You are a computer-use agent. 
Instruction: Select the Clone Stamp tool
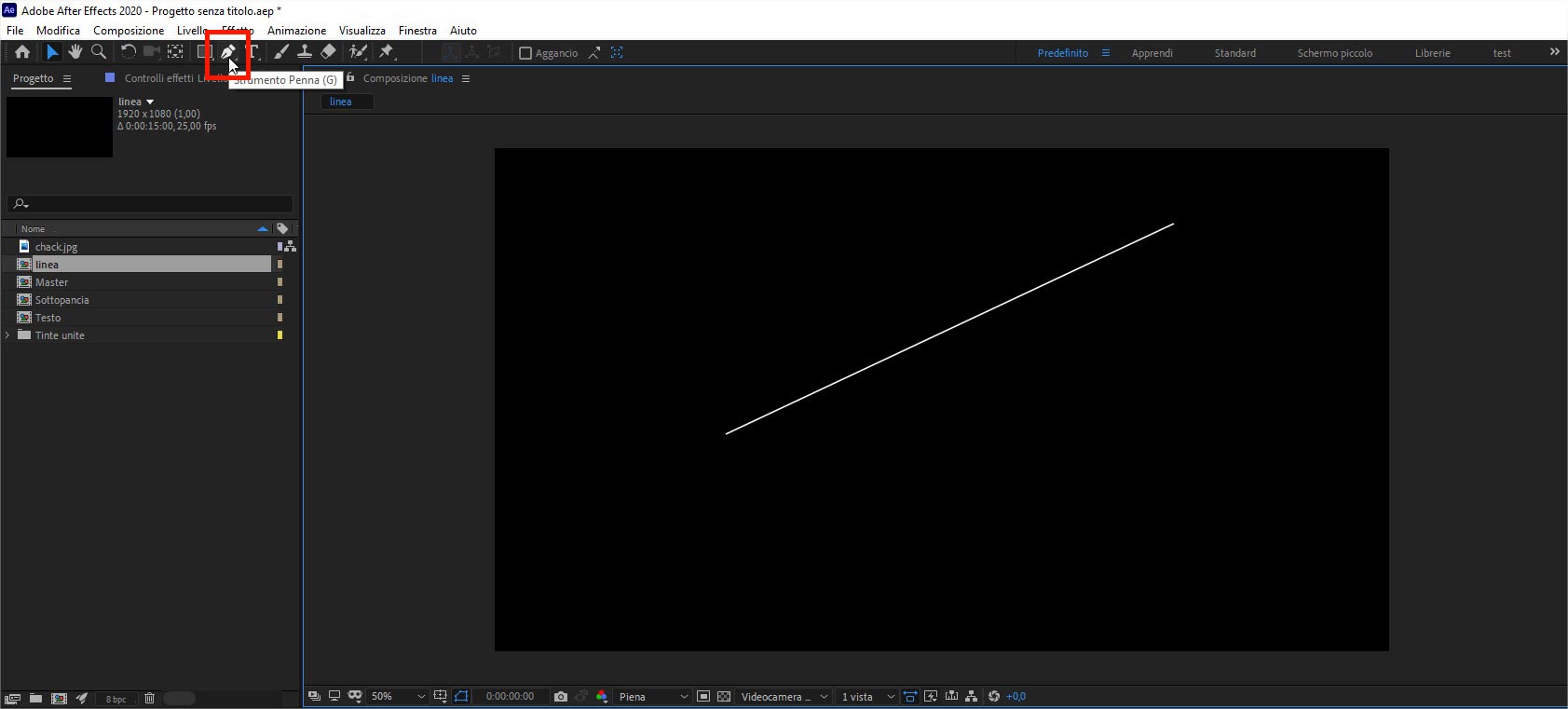pyautogui.click(x=305, y=52)
